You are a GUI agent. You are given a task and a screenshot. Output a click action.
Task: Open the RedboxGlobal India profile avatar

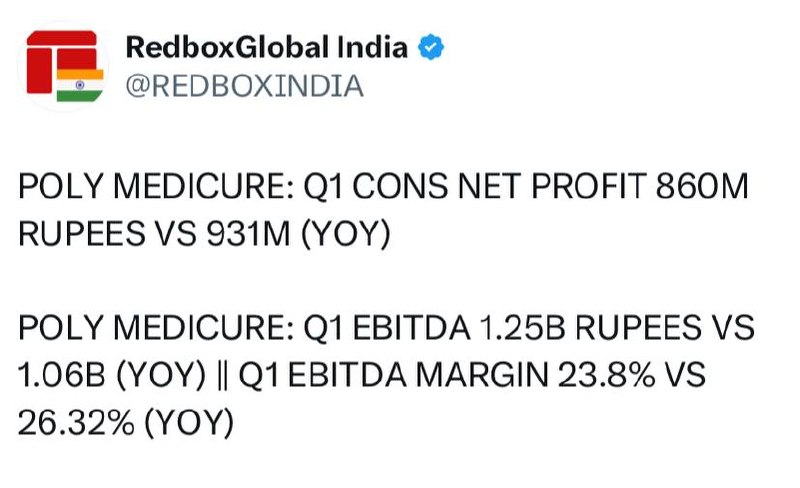click(63, 66)
